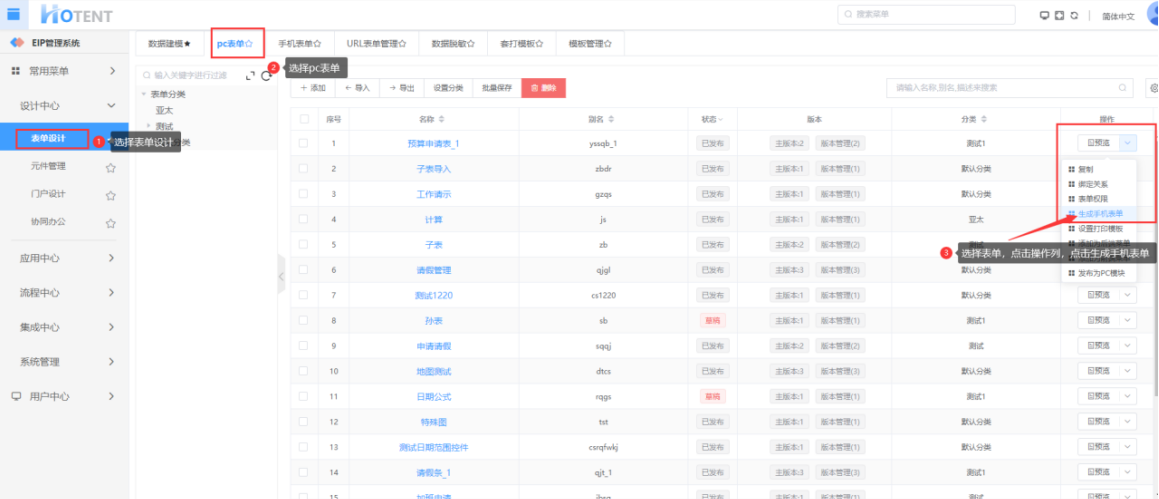This screenshot has height=499, width=1159.
Task: Sort by the 别名 column sort icon
Action: click(611, 119)
